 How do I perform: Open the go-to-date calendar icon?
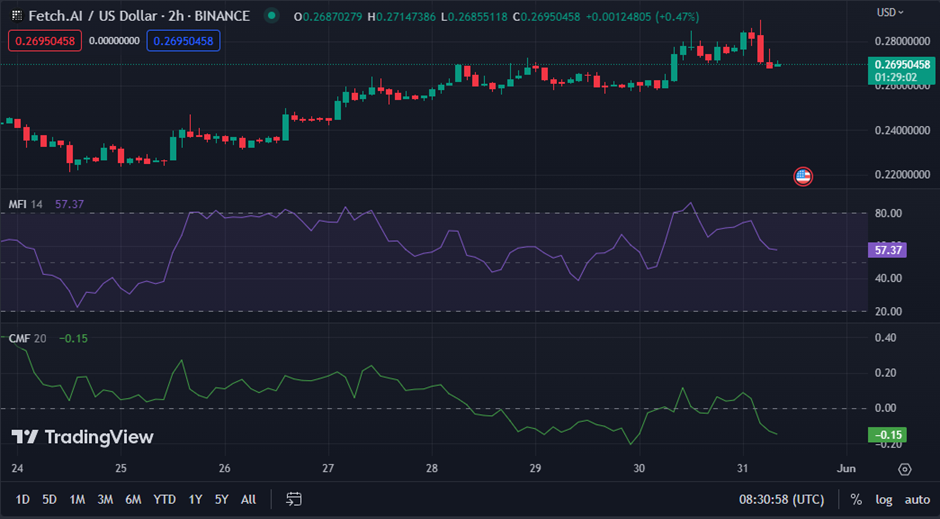pos(294,499)
